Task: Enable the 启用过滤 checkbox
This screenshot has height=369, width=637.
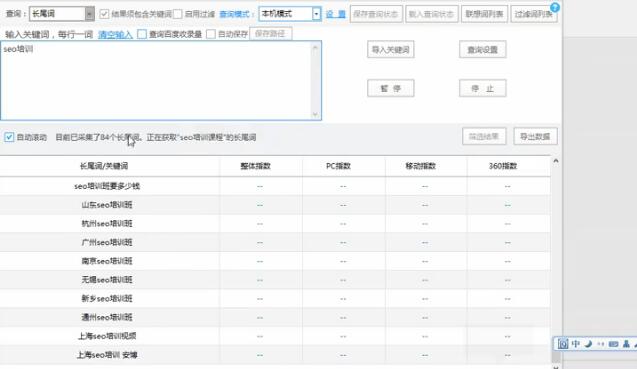Action: [178, 14]
